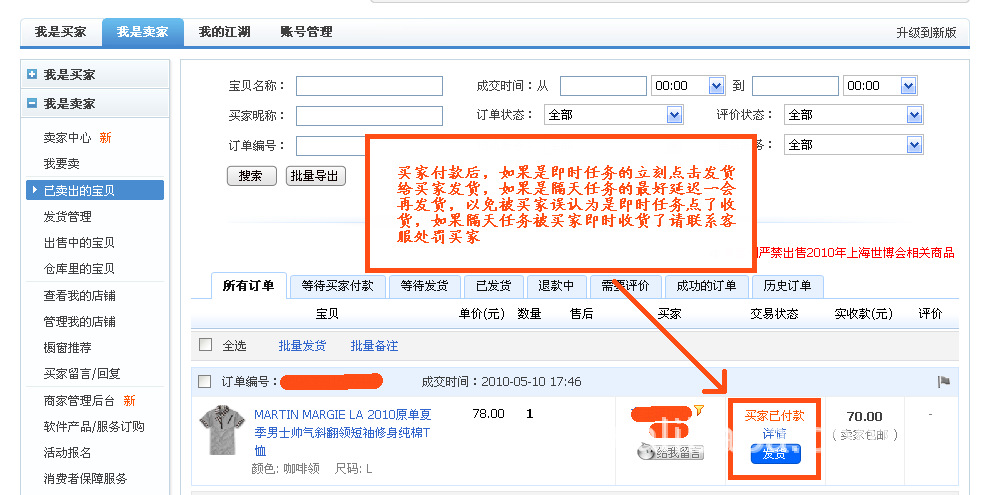The width and height of the screenshot is (1001, 495).
Task: Open the 账号管理 tab
Action: pos(306,32)
